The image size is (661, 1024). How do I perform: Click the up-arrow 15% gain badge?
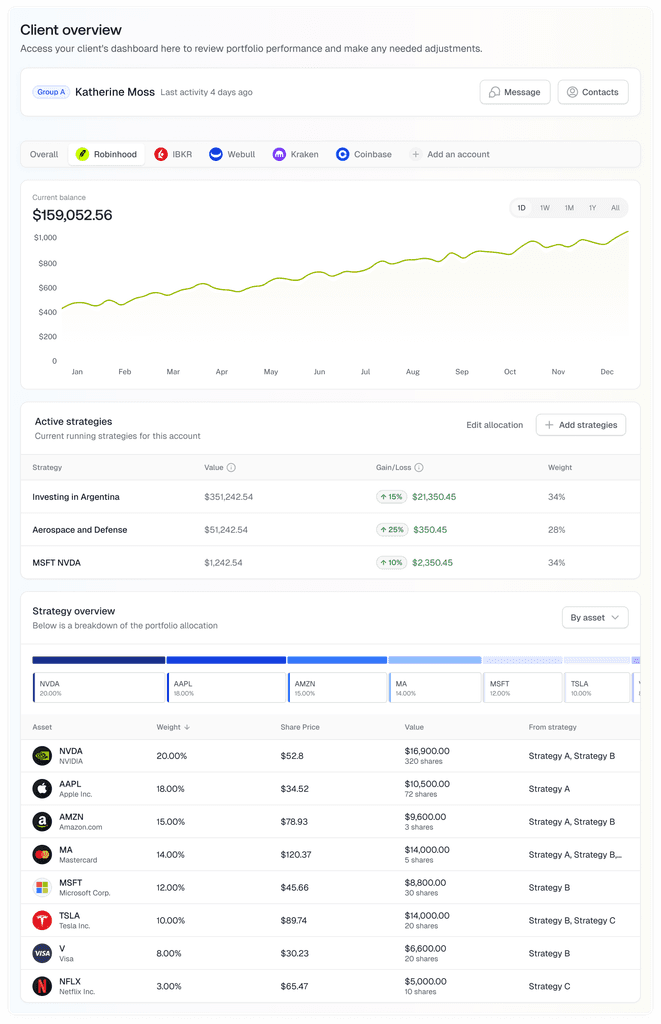pyautogui.click(x=391, y=497)
